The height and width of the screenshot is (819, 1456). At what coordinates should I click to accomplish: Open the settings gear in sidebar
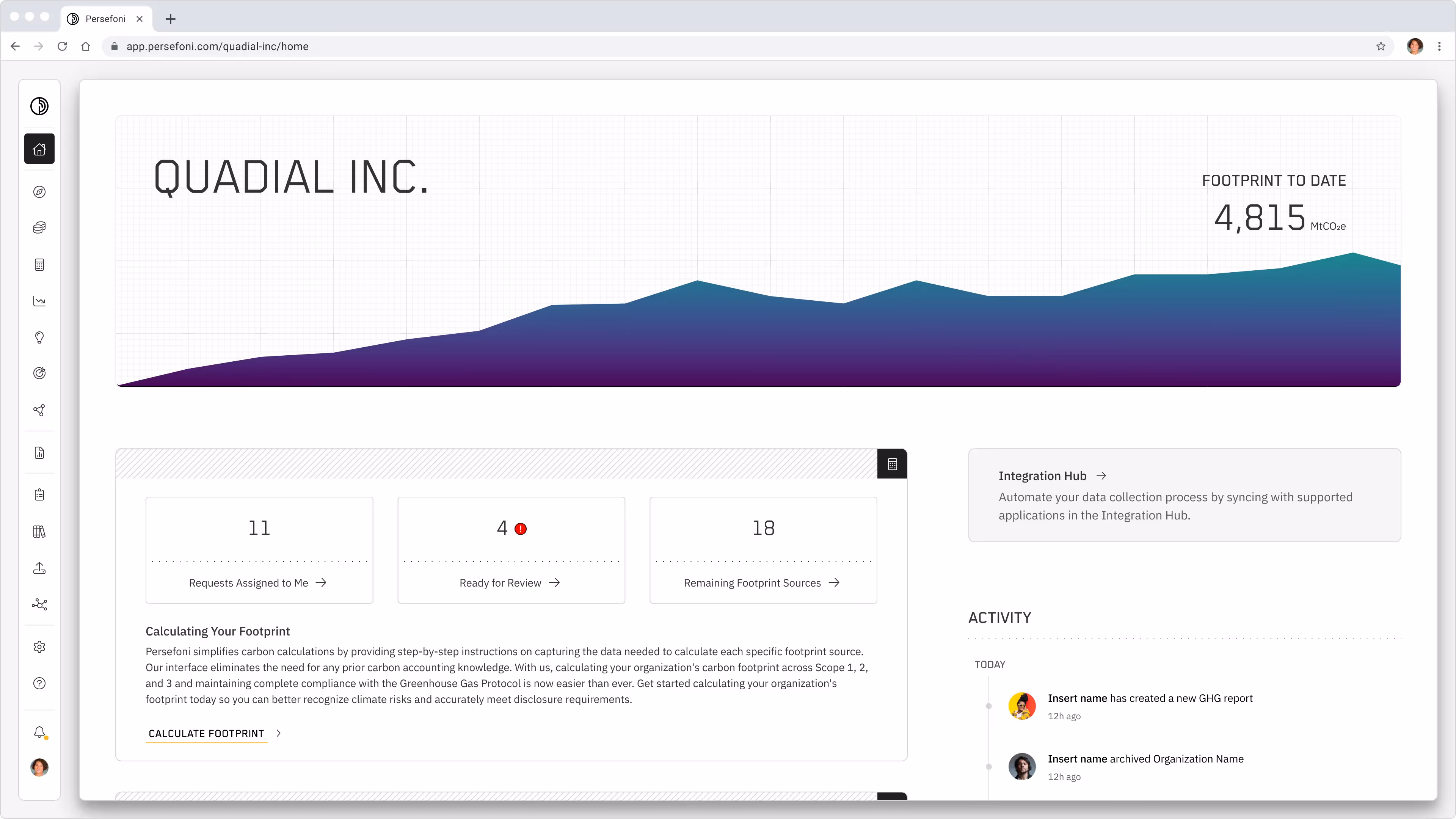39,647
